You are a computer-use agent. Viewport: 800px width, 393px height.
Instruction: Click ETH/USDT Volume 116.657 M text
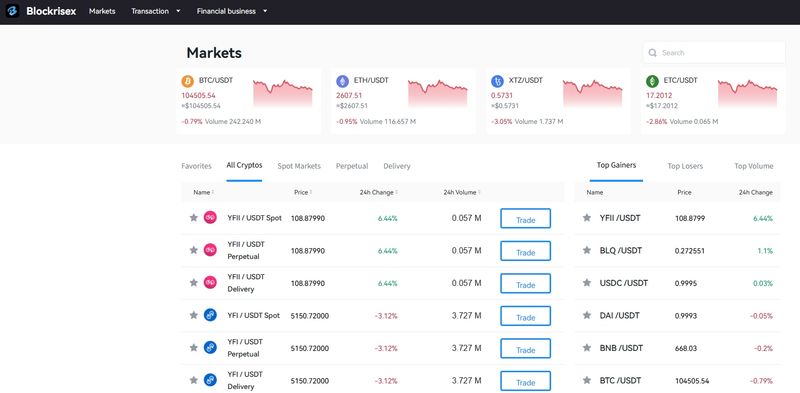pyautogui.click(x=388, y=121)
